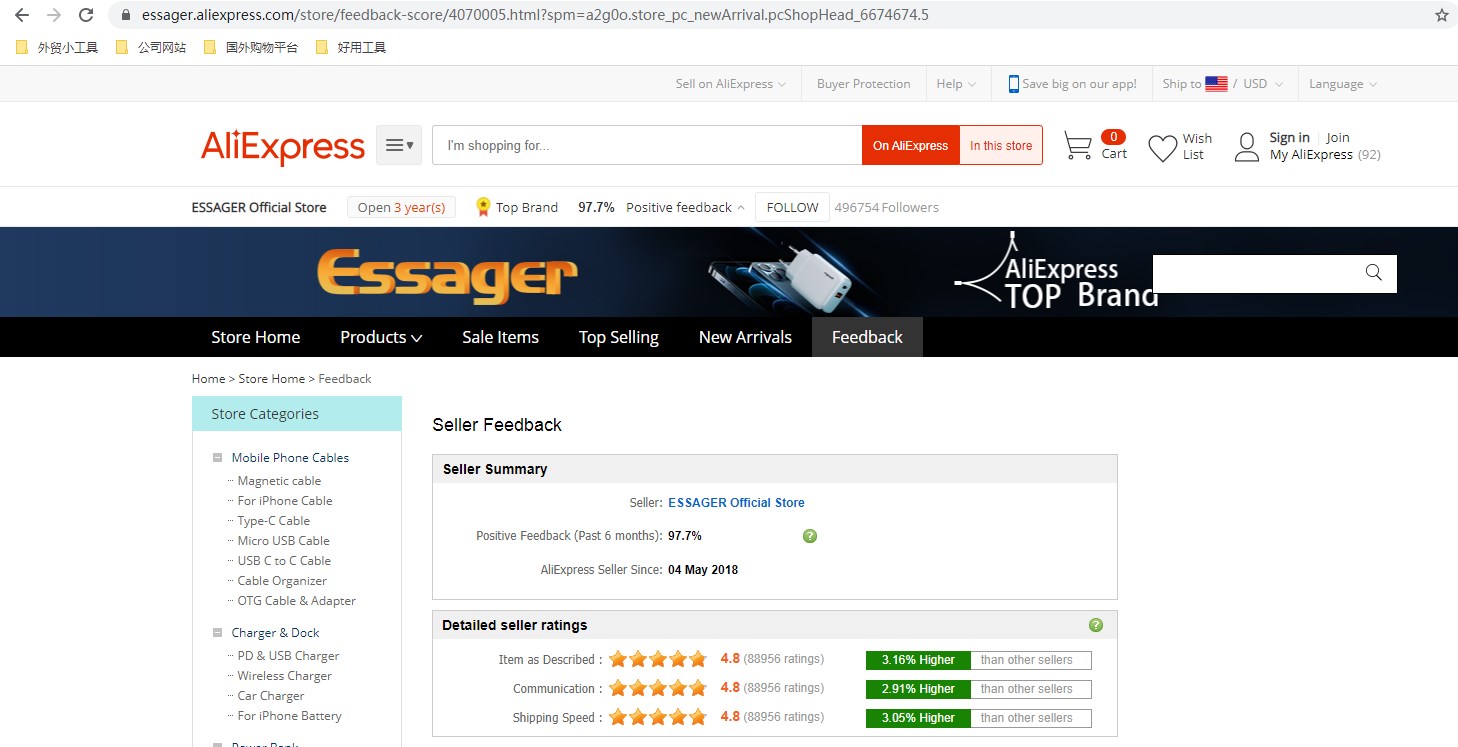Click the On AliExpress search button

click(910, 145)
